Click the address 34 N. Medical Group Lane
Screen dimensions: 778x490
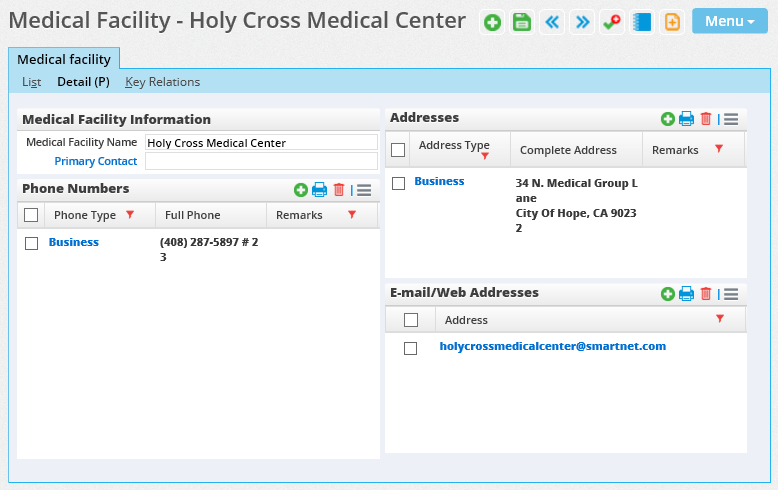(577, 190)
